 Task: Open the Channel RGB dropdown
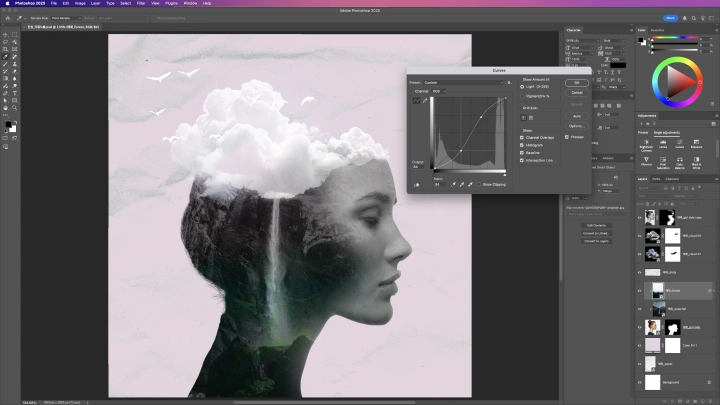439,91
